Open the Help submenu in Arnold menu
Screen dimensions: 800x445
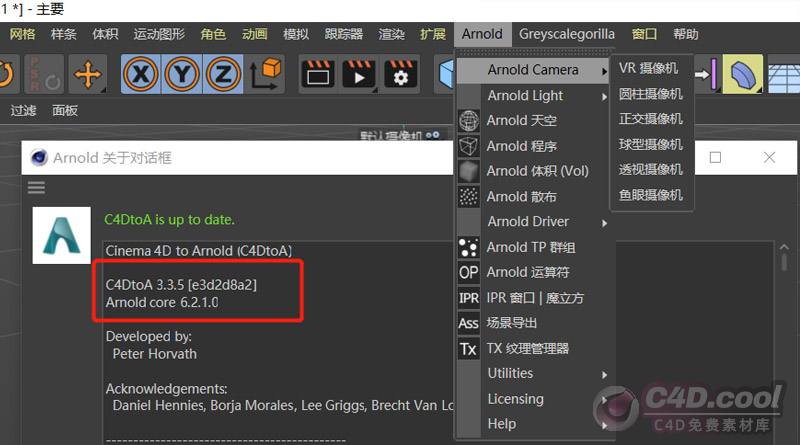533,424
